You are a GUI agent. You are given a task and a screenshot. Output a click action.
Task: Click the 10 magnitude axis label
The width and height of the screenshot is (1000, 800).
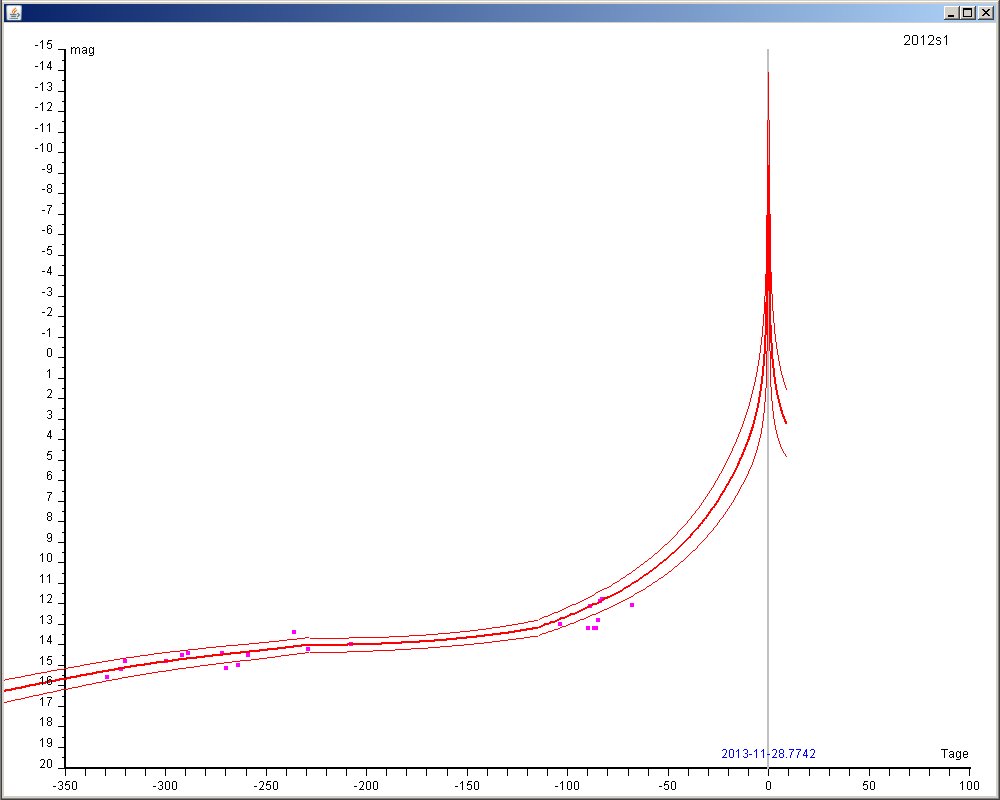(46, 558)
